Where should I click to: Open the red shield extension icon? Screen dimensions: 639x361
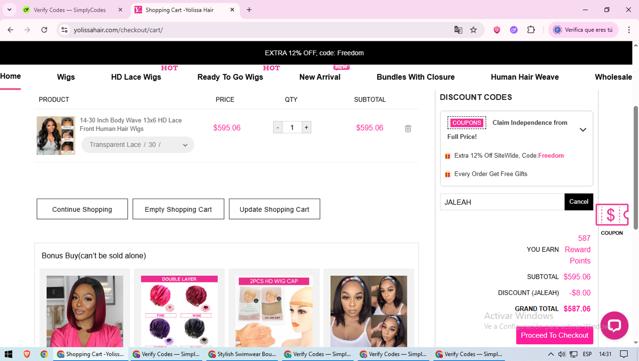coord(496,30)
